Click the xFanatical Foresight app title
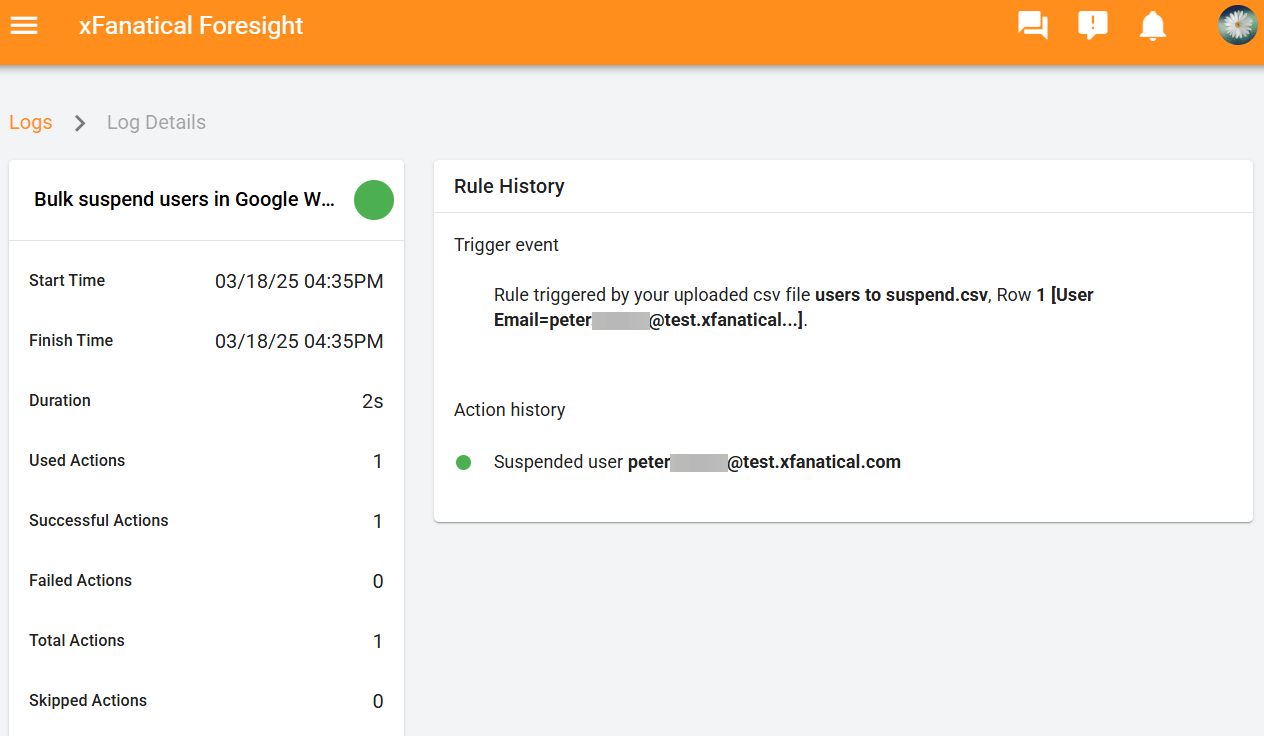The height and width of the screenshot is (736, 1264). coord(191,25)
